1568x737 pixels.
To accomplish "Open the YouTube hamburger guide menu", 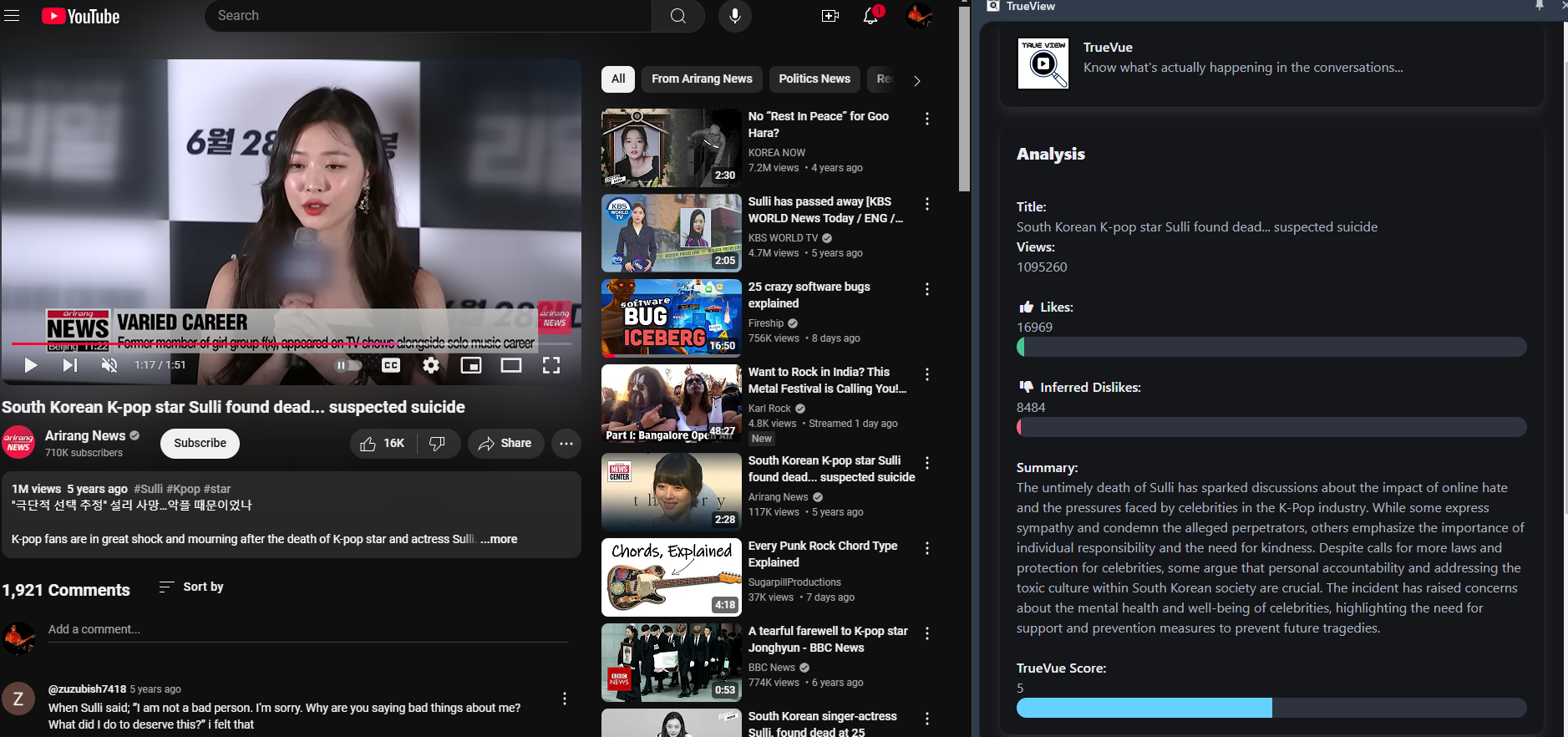I will pyautogui.click(x=12, y=16).
